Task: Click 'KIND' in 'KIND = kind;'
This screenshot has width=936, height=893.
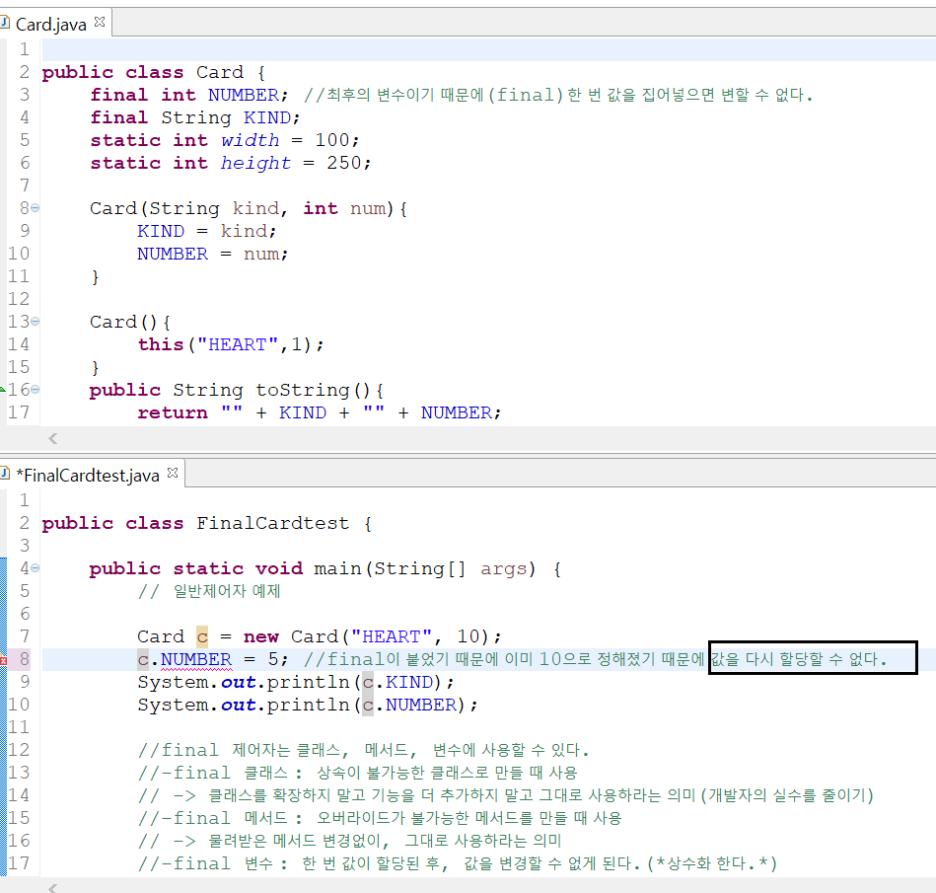Action: point(161,231)
